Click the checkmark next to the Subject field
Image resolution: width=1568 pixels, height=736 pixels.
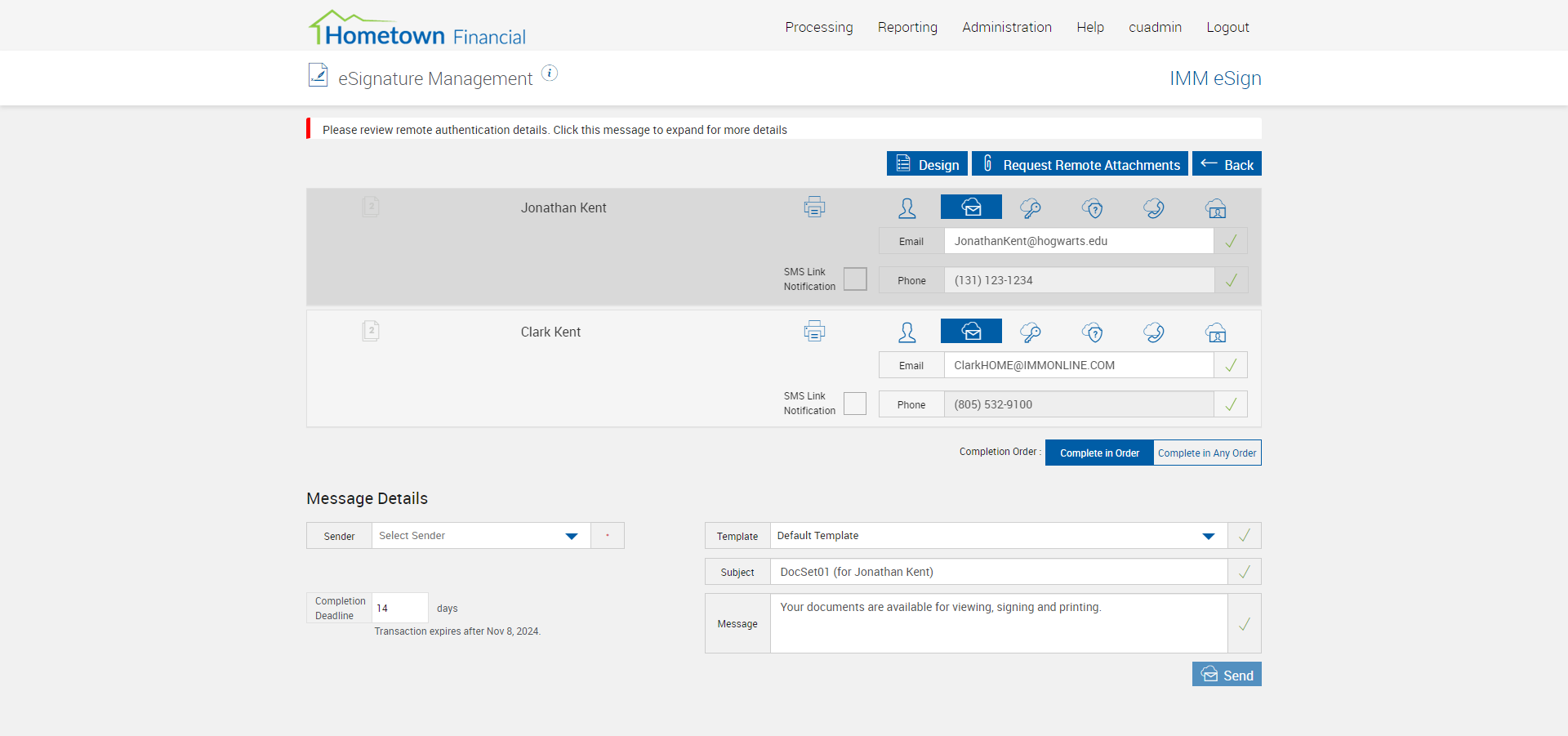pos(1245,572)
